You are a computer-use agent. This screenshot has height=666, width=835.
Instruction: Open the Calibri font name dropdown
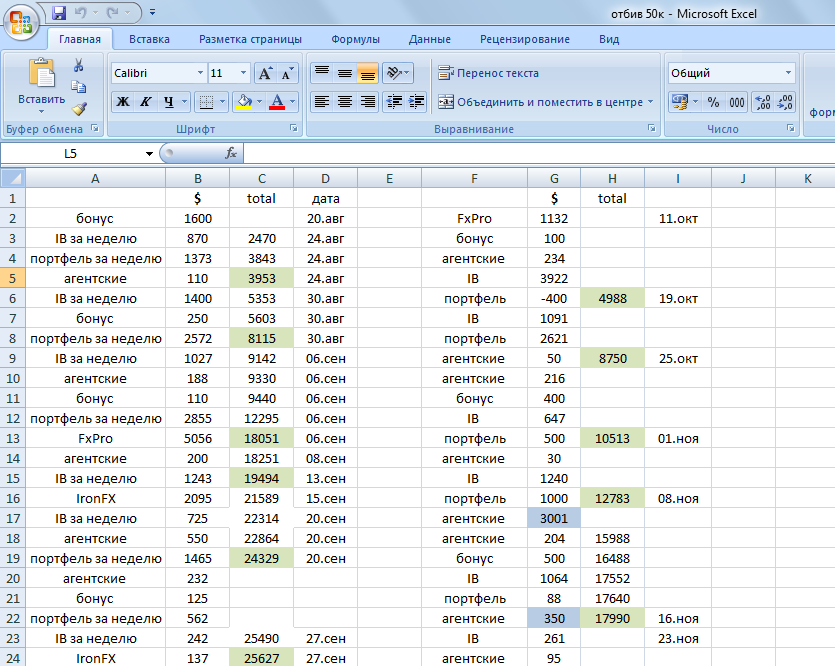[x=200, y=73]
